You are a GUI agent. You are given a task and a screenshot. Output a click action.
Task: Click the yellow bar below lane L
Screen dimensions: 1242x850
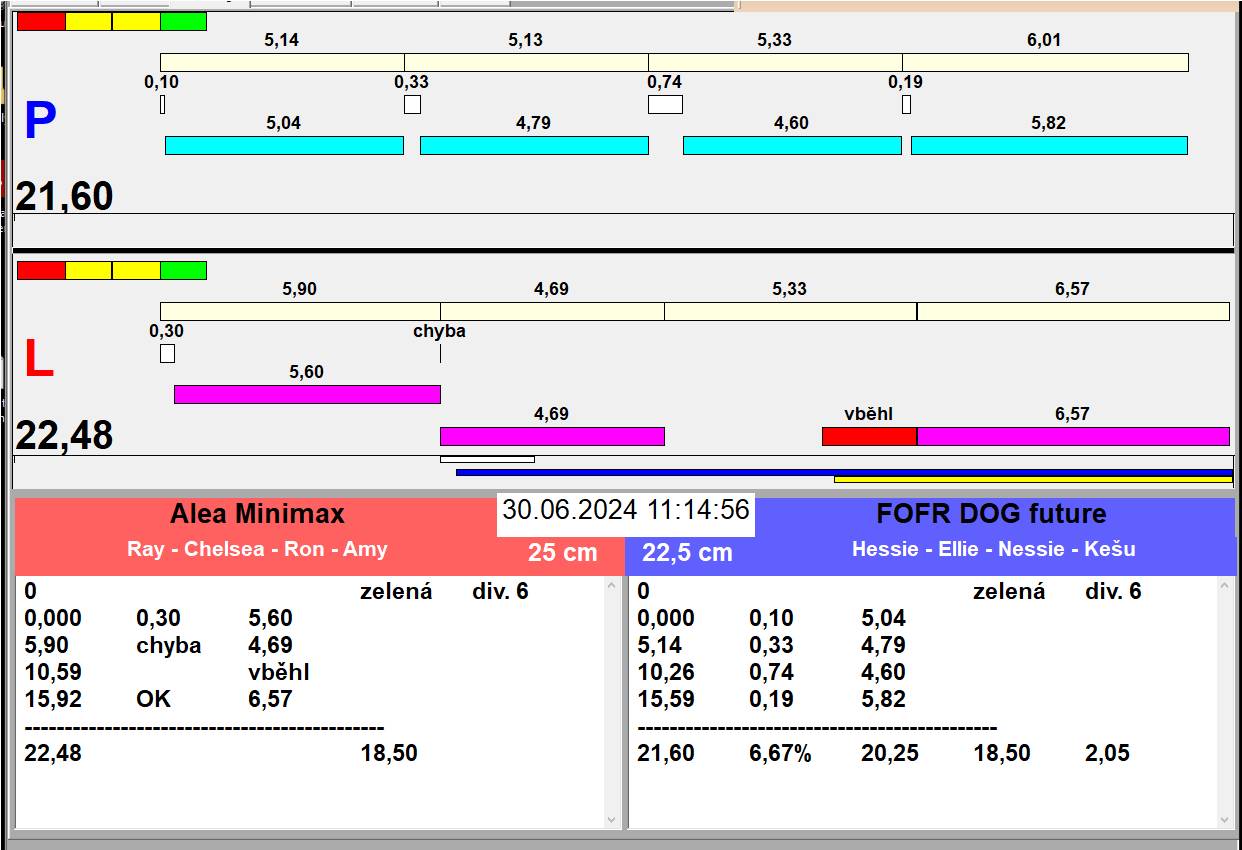[1032, 480]
